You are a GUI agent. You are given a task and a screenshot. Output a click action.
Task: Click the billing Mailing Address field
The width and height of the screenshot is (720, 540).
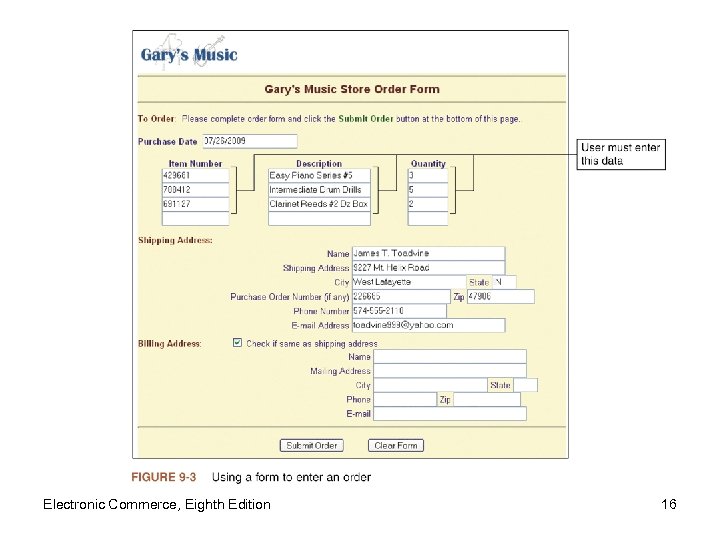point(450,371)
